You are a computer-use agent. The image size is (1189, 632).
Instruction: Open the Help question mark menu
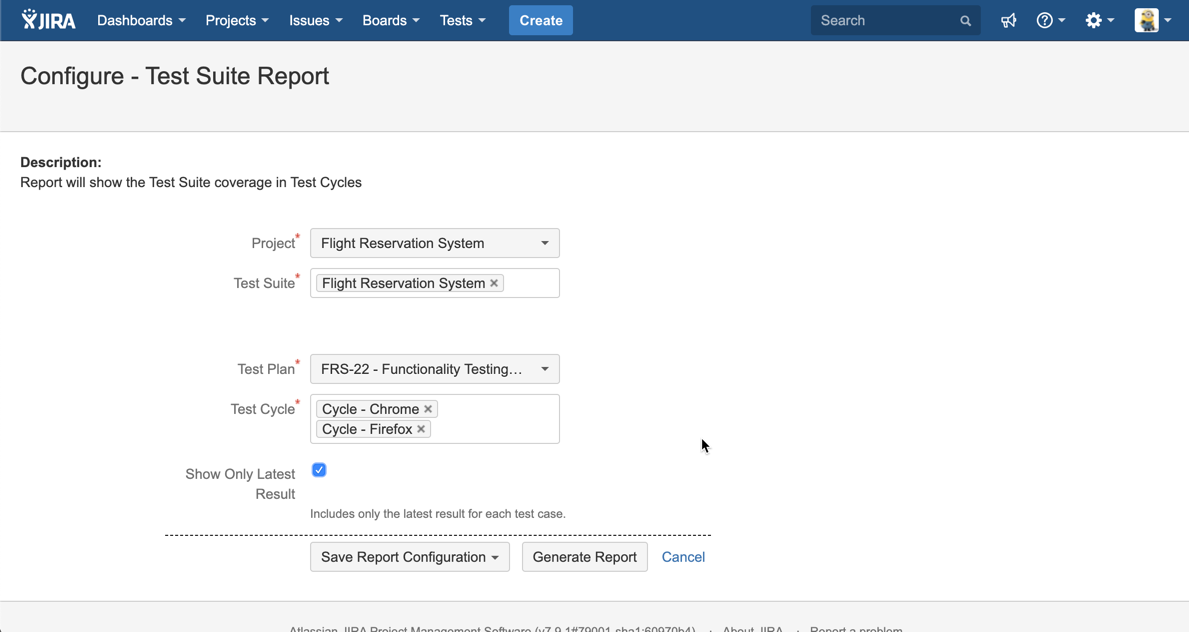(x=1050, y=20)
